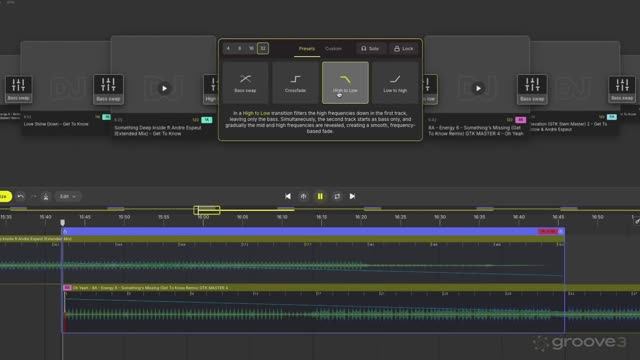Click the yellow viewport box on overview bar
This screenshot has height=360, width=640.
(x=207, y=210)
